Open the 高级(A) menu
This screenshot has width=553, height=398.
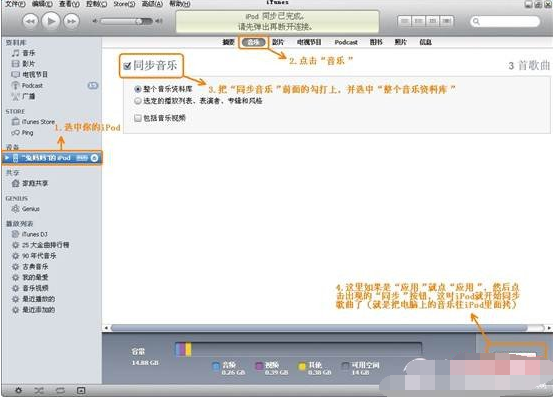click(x=152, y=4)
